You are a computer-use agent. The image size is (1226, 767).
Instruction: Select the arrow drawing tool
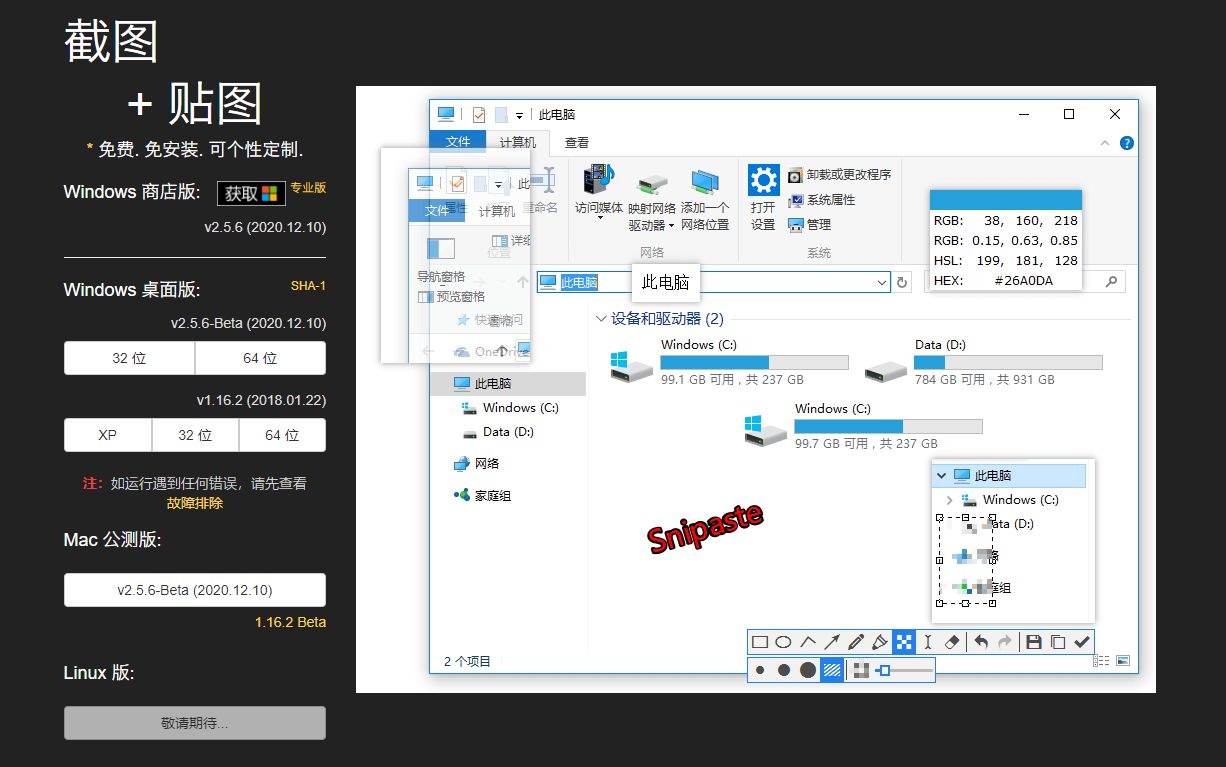[x=832, y=642]
